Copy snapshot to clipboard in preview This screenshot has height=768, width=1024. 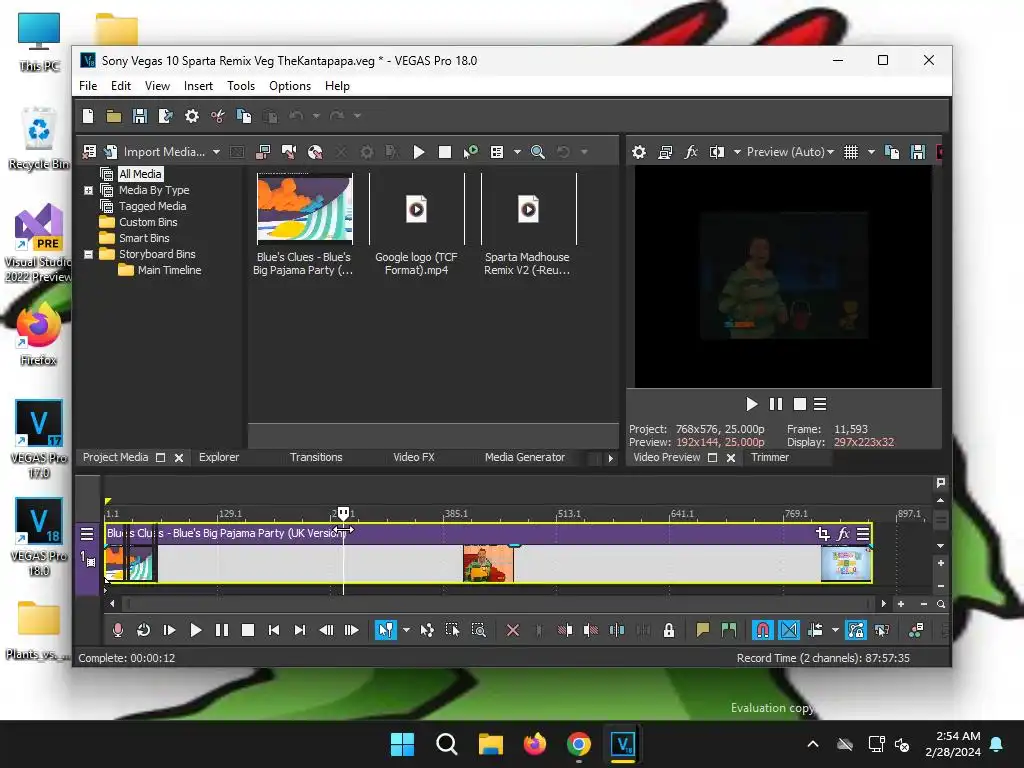pos(891,152)
